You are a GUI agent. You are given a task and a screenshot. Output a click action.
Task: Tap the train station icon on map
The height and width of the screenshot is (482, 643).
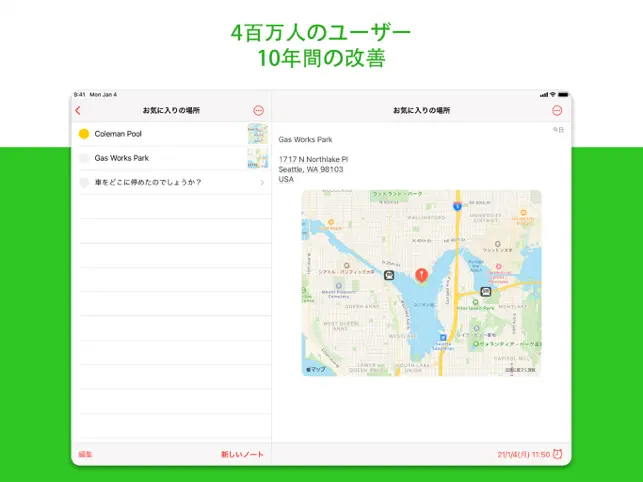pyautogui.click(x=389, y=275)
